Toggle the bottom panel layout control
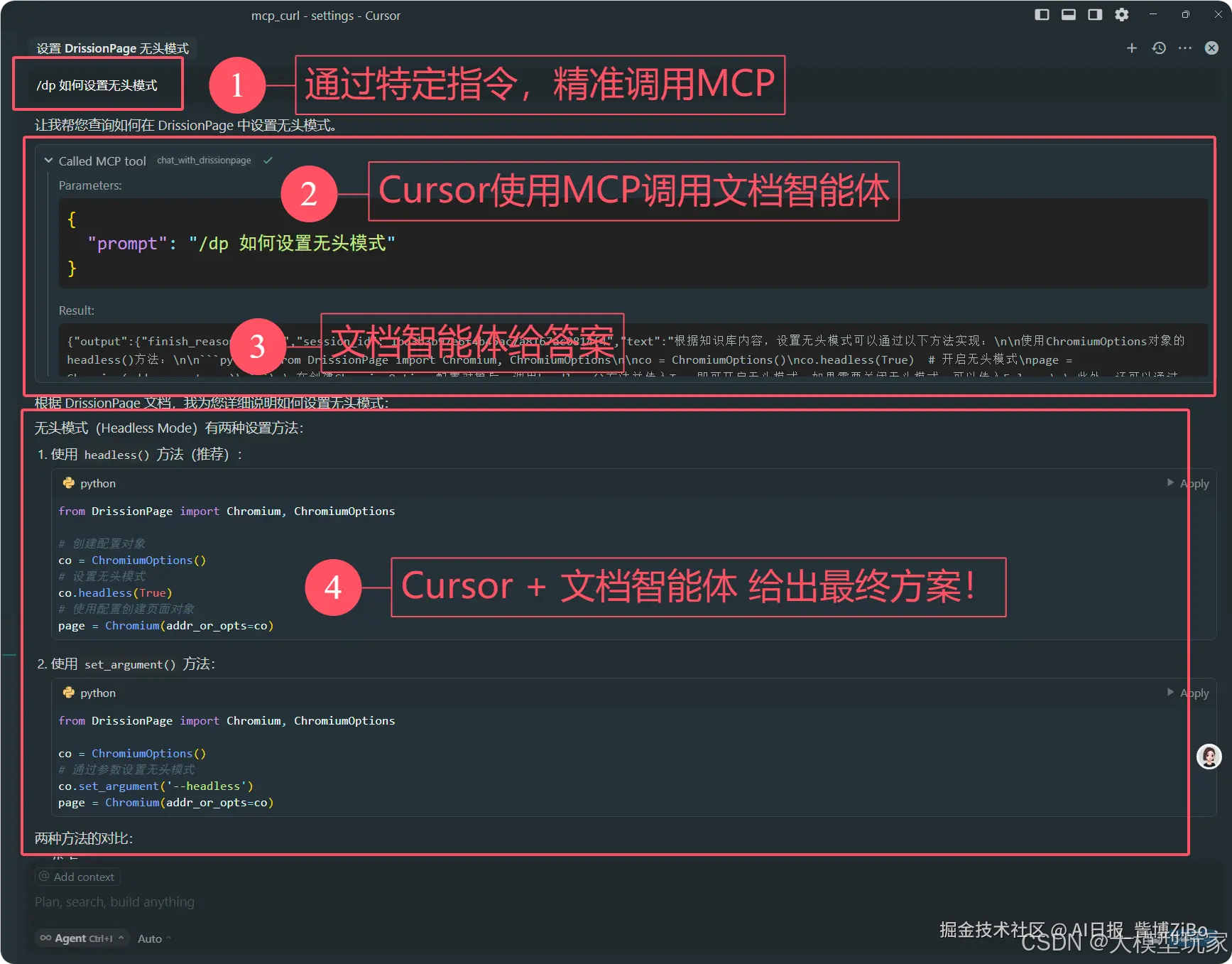 click(1067, 14)
